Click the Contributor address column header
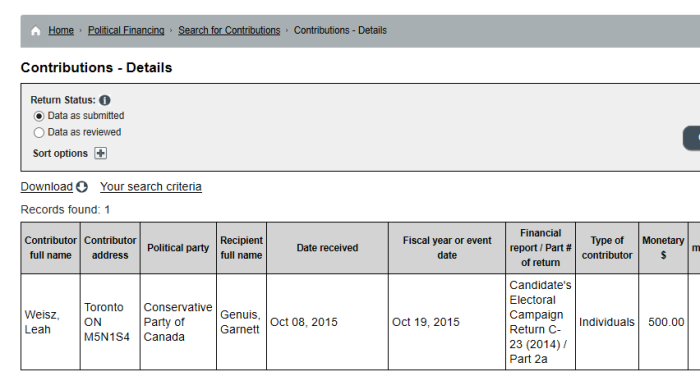 (x=110, y=248)
